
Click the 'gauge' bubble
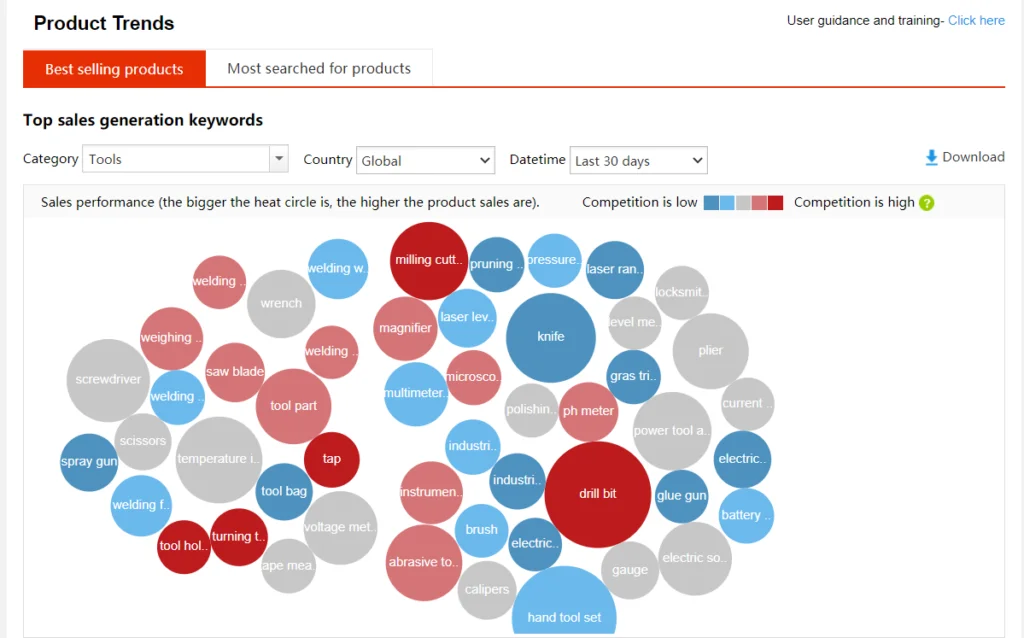tap(630, 570)
